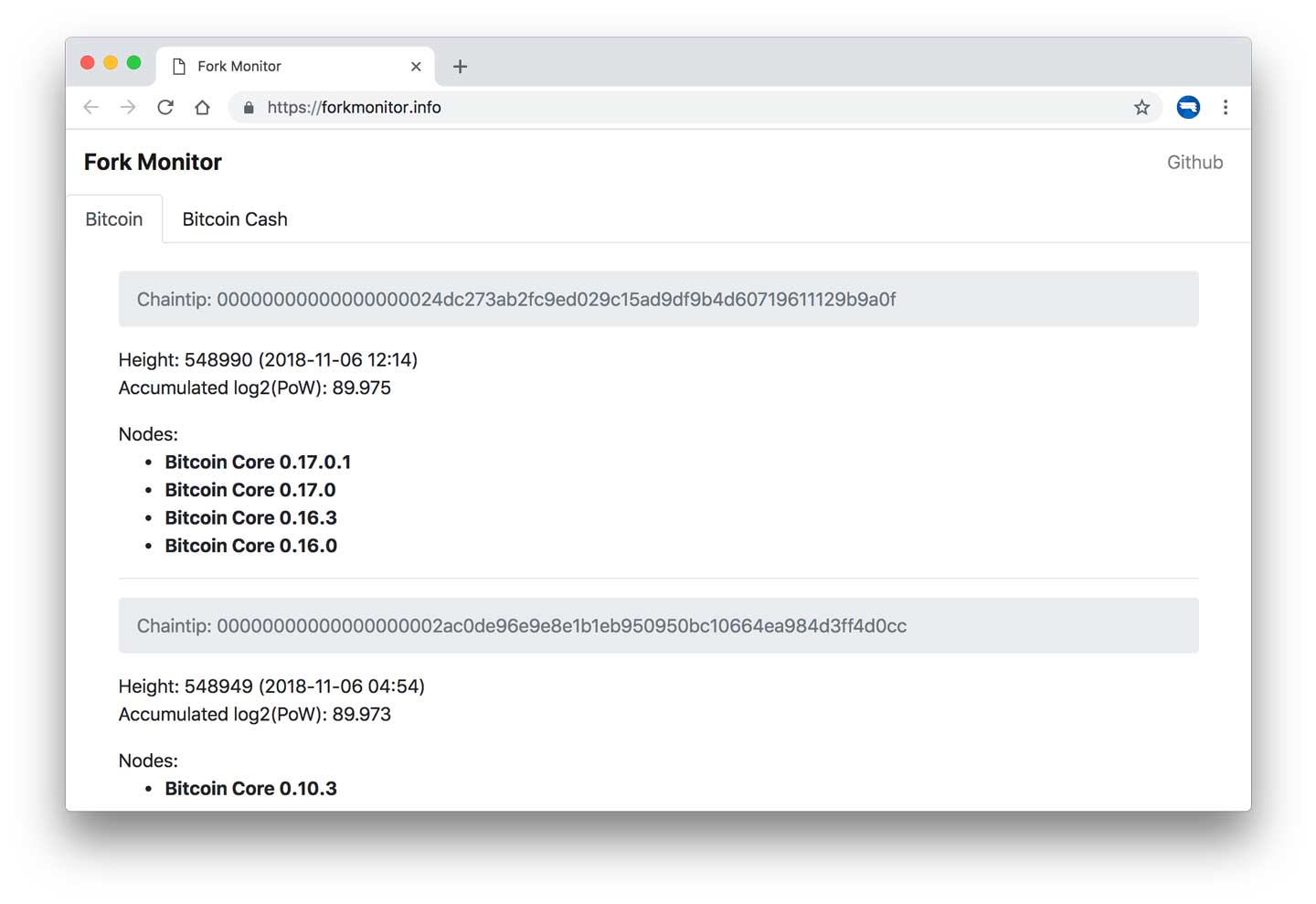Select Bitcoin Core 0.16.3 node

point(250,518)
